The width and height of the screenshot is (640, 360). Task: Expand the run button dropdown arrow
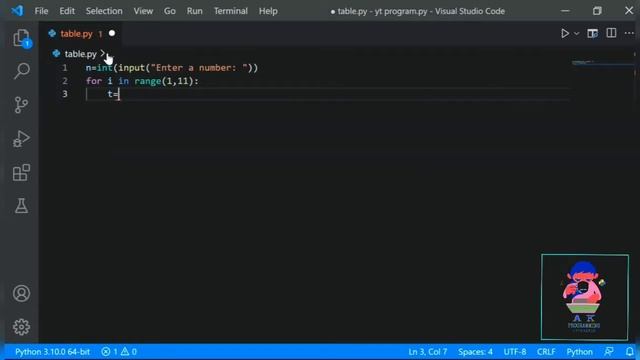point(576,34)
